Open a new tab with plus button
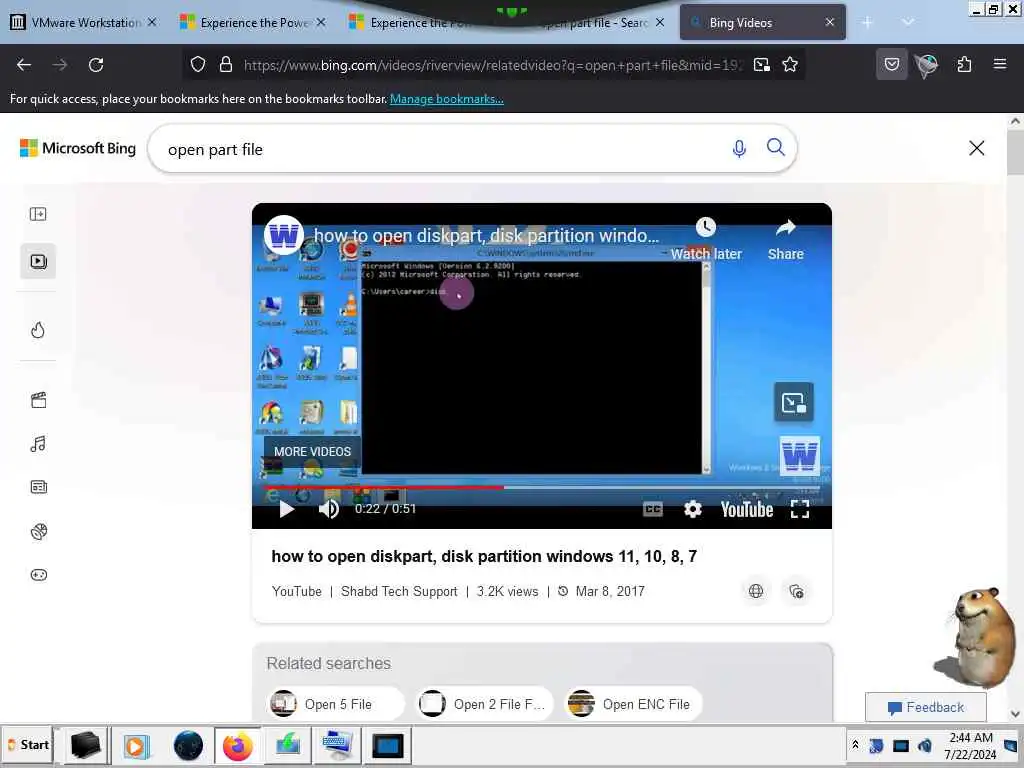This screenshot has height=768, width=1024. click(867, 22)
